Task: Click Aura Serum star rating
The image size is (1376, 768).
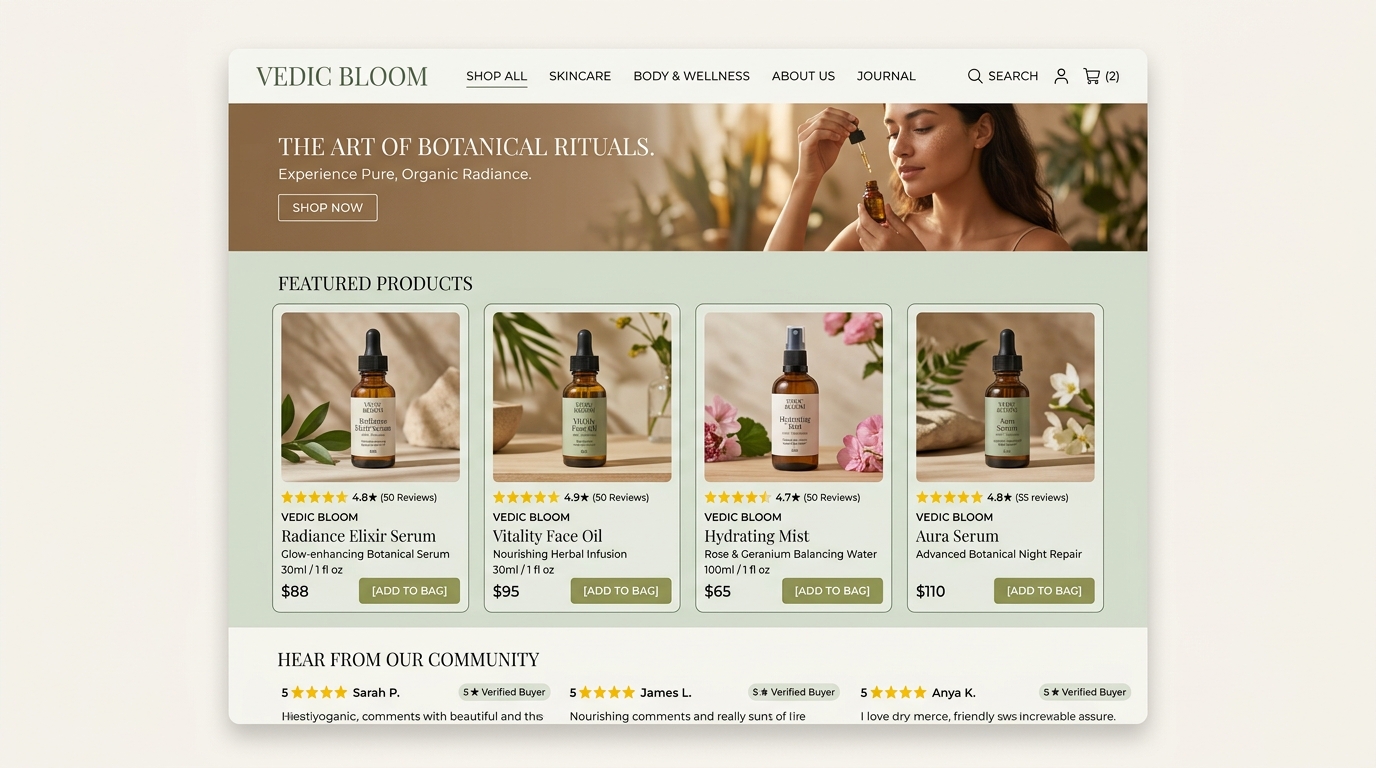Action: click(949, 497)
